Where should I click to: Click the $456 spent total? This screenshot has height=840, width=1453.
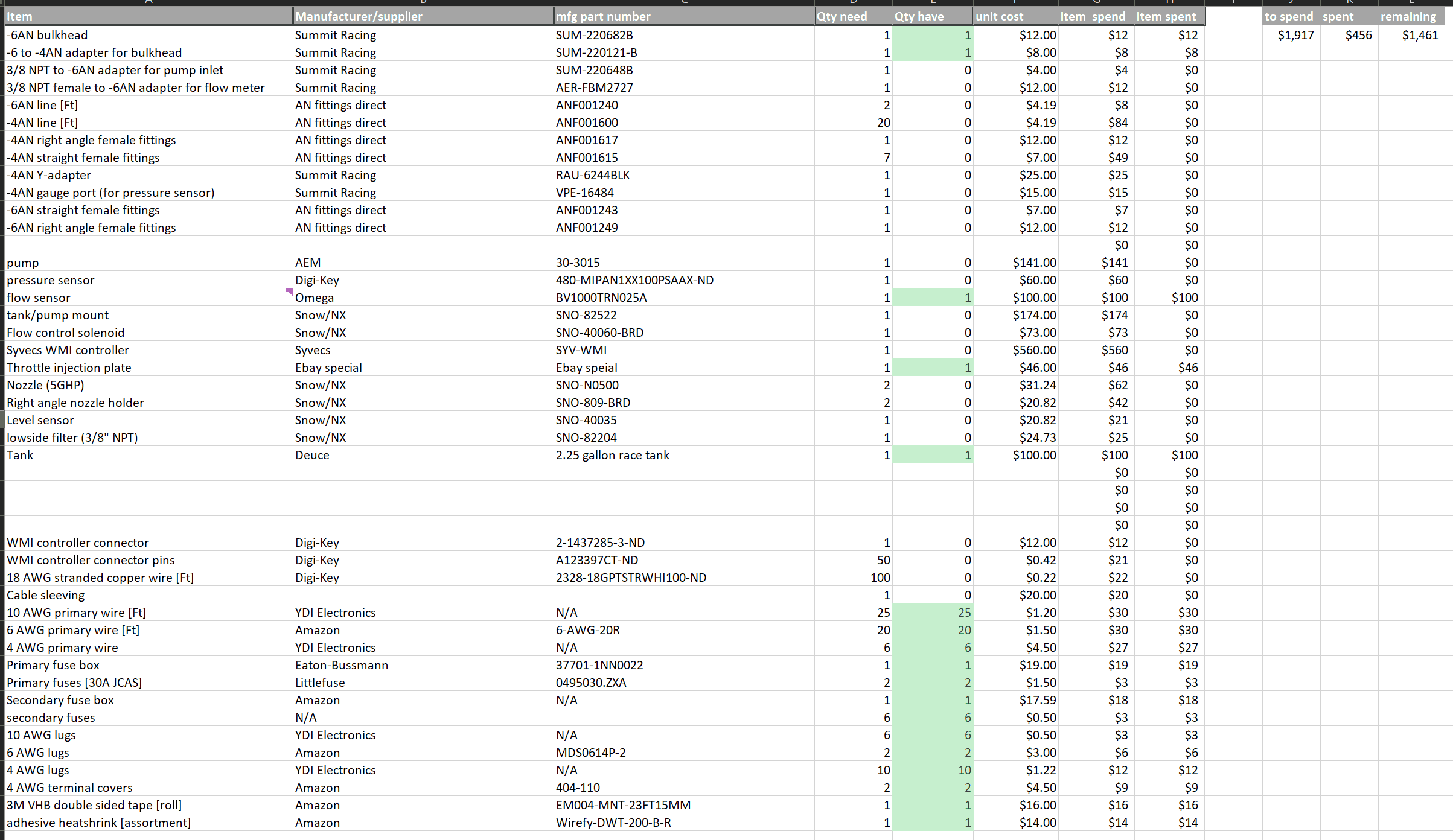1349,35
